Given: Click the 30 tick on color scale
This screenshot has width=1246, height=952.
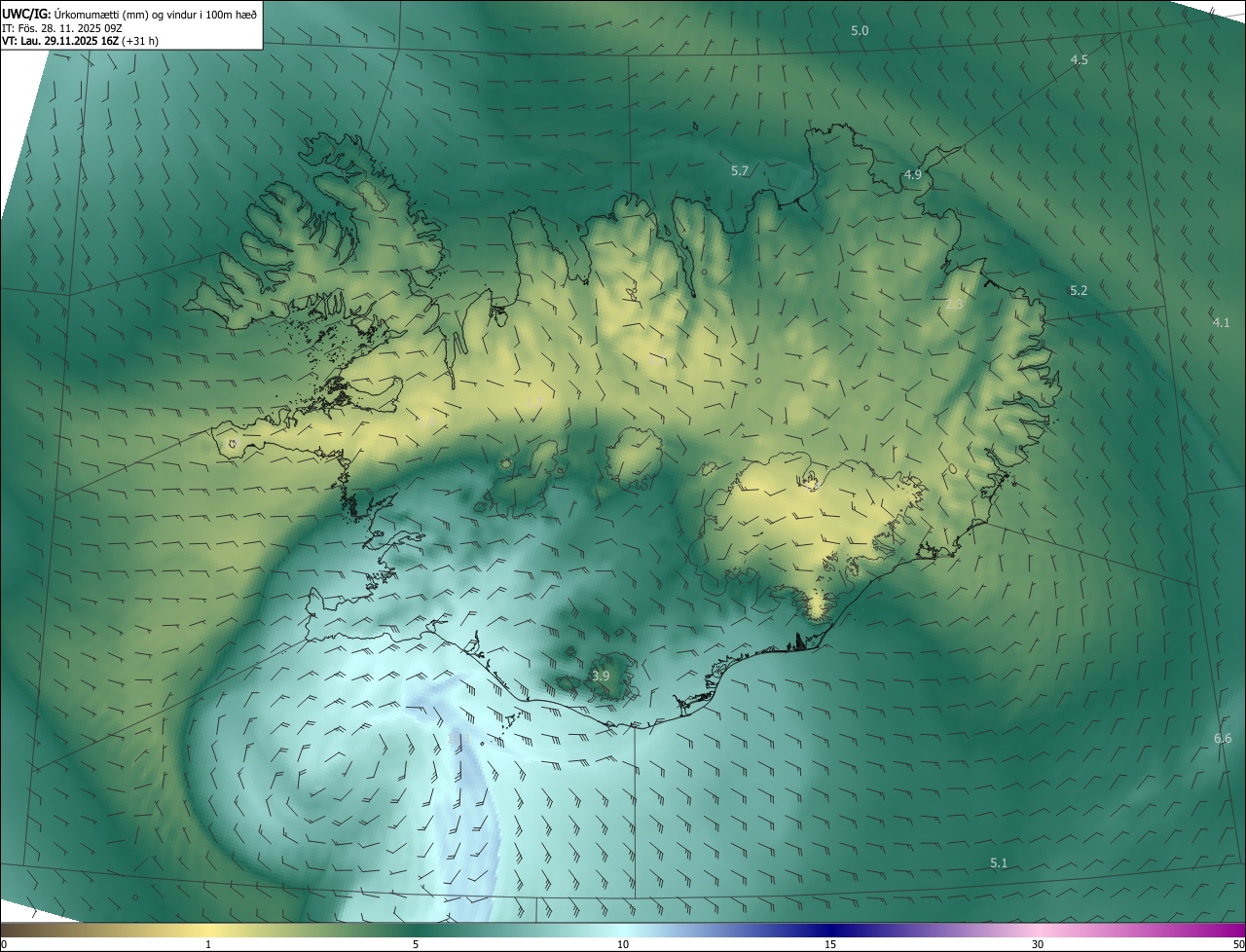Looking at the screenshot, I should coord(1038,944).
